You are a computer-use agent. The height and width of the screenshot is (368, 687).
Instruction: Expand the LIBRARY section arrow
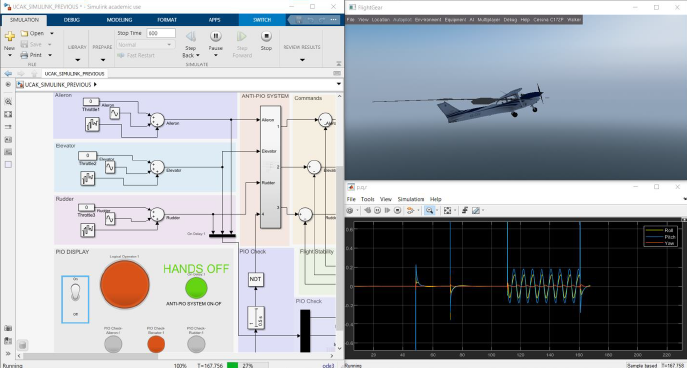78,60
